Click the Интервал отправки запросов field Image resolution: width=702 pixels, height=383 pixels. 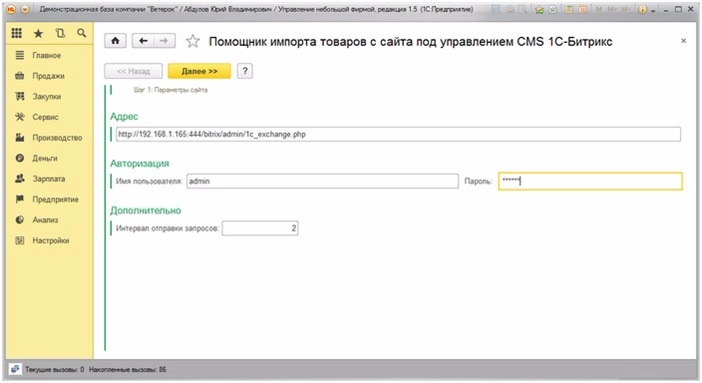click(260, 228)
